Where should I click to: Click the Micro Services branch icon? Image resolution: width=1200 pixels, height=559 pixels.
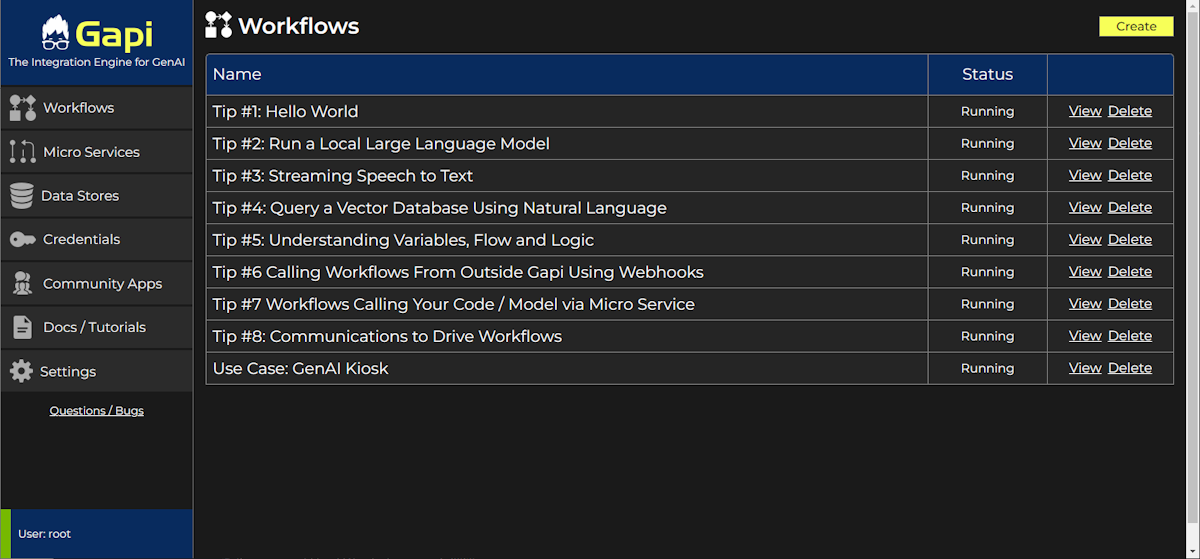click(22, 152)
